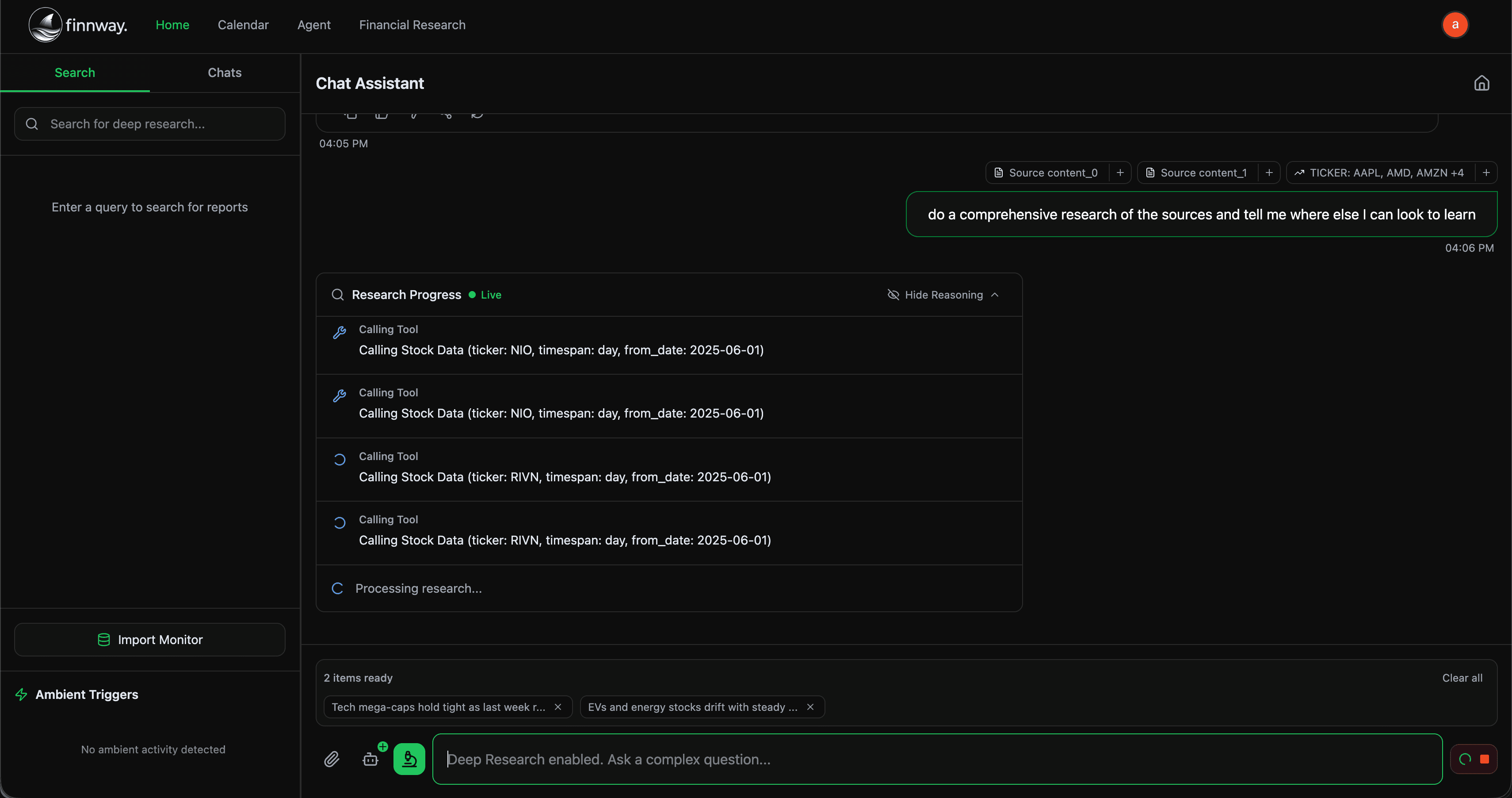Click the plus next to Source content_0

coord(1120,173)
